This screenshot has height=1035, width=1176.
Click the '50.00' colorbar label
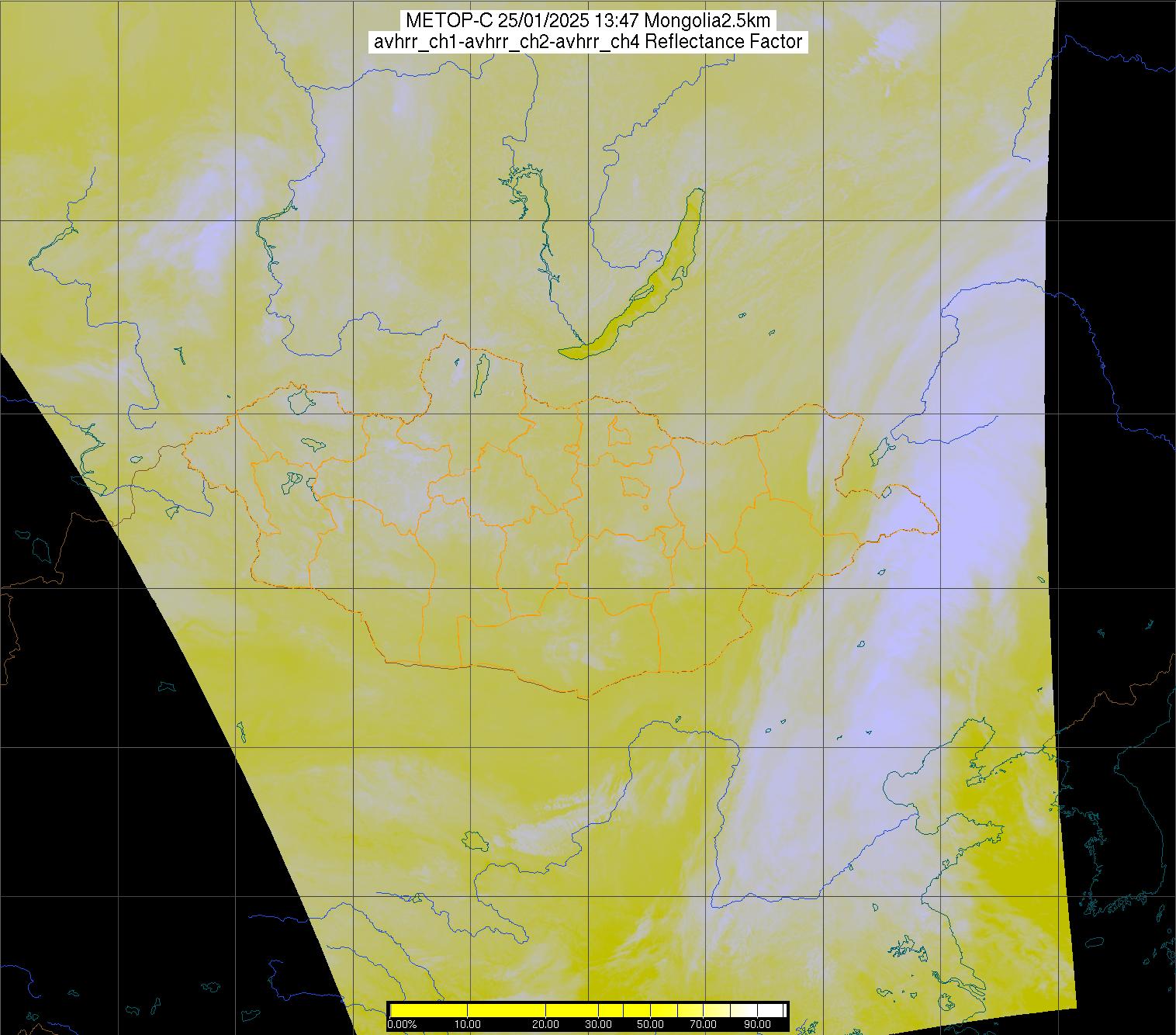(650, 1024)
